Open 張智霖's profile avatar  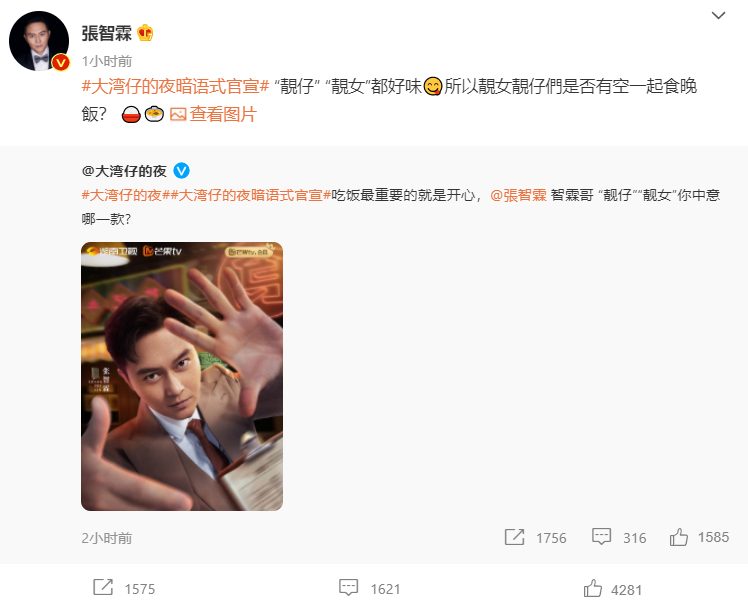tap(39, 41)
